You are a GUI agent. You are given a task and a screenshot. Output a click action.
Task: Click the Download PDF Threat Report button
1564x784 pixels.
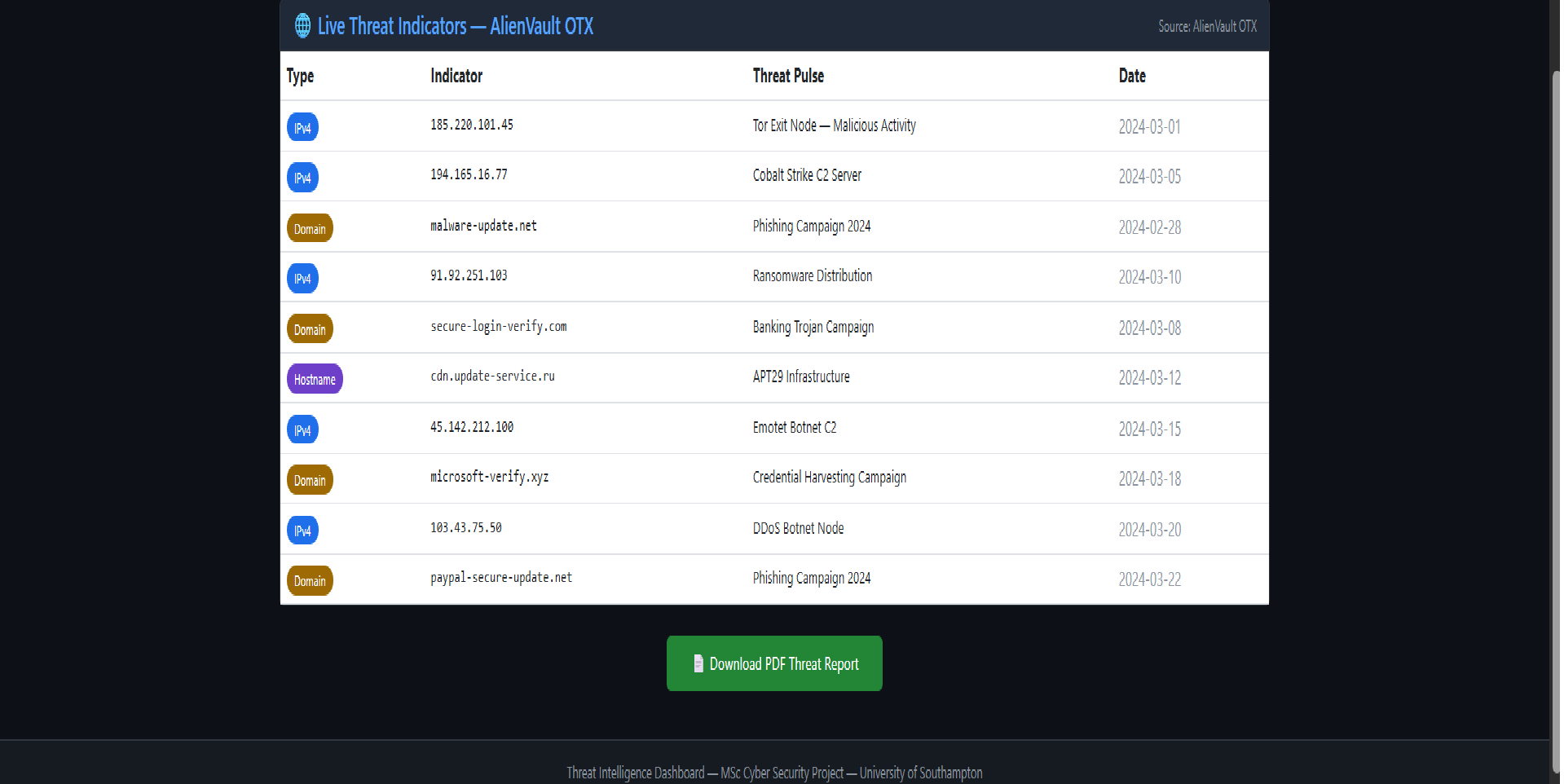(773, 663)
